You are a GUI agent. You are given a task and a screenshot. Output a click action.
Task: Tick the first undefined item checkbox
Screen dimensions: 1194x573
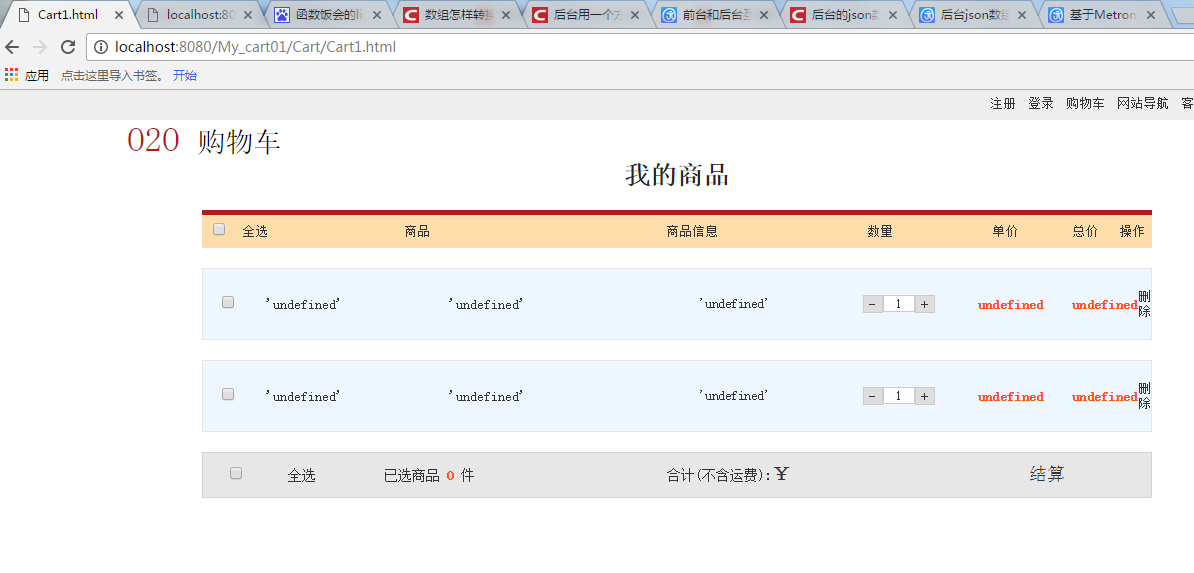(x=228, y=303)
